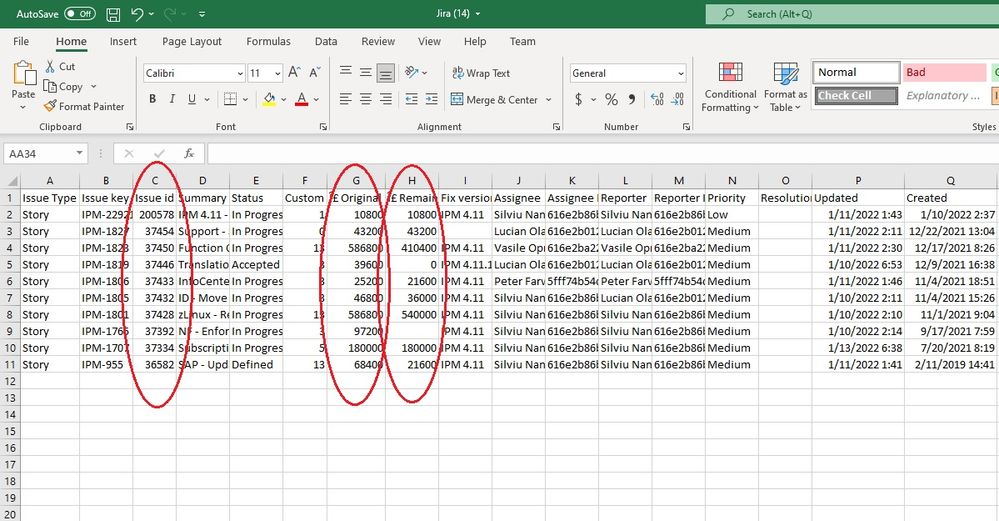Top align cell contents
The image size is (999, 521).
coord(345,72)
